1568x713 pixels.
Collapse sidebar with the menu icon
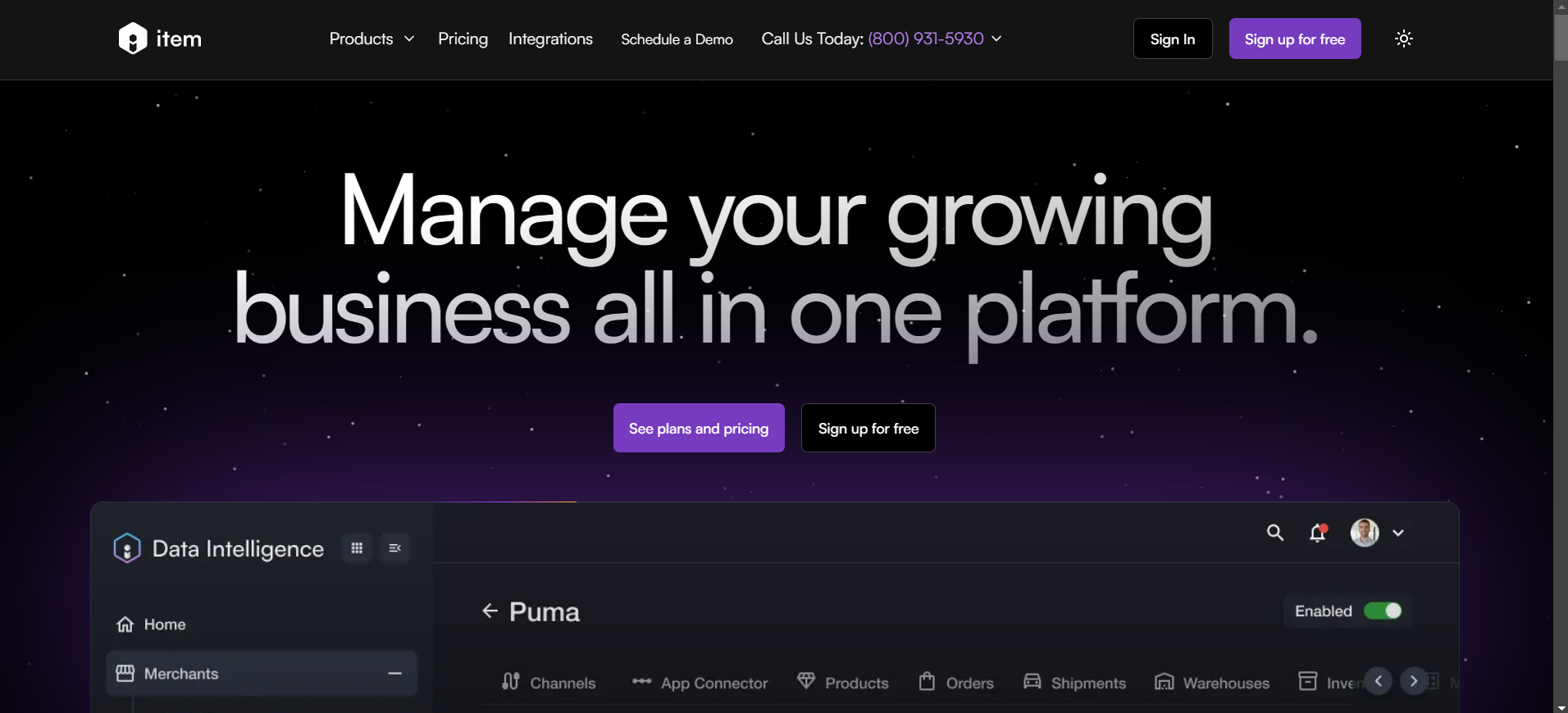[x=394, y=548]
